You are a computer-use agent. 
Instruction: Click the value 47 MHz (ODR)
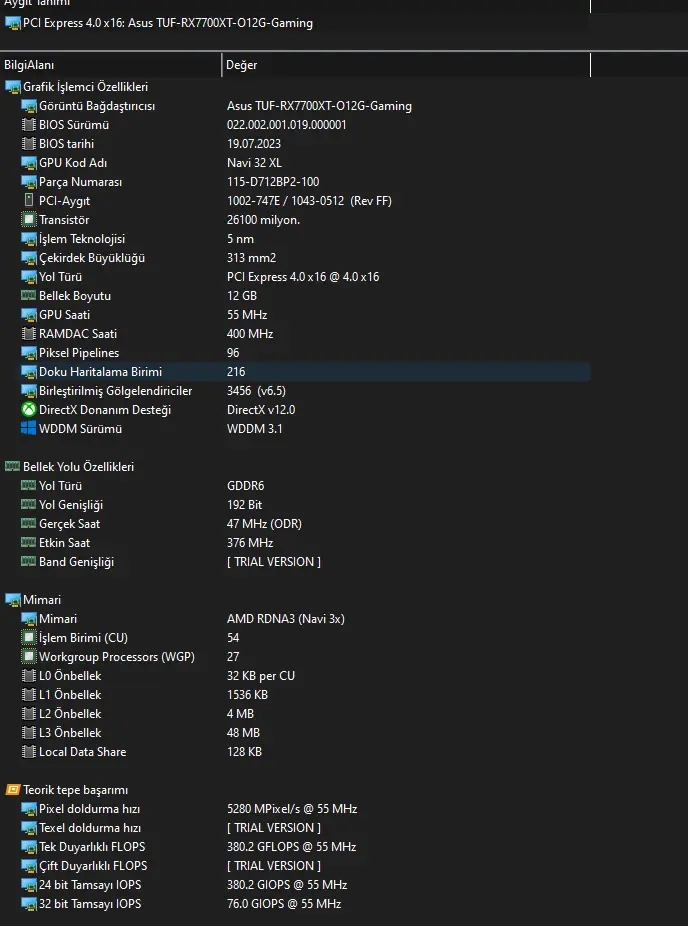click(x=264, y=524)
